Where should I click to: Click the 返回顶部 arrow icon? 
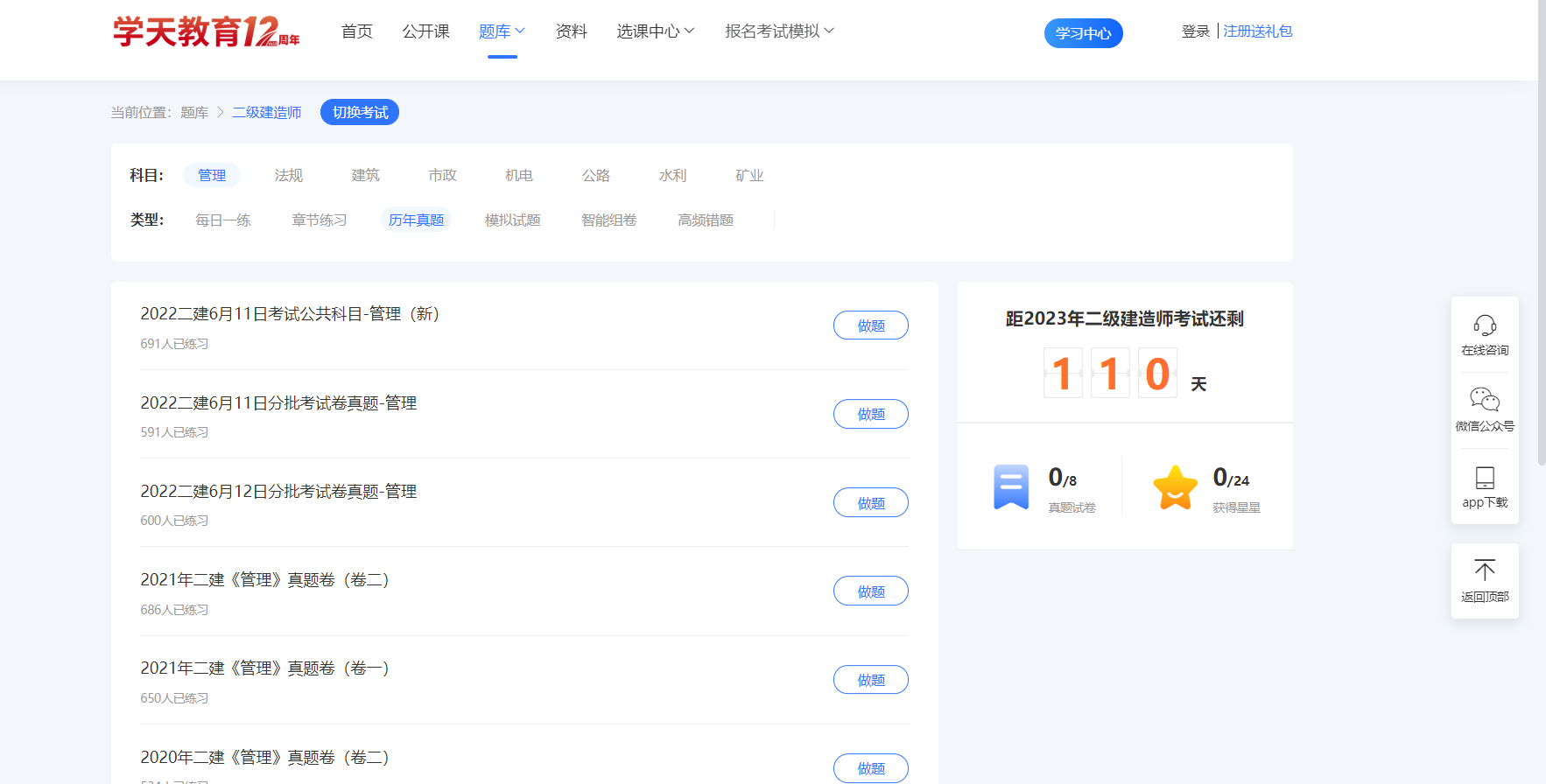[x=1485, y=570]
